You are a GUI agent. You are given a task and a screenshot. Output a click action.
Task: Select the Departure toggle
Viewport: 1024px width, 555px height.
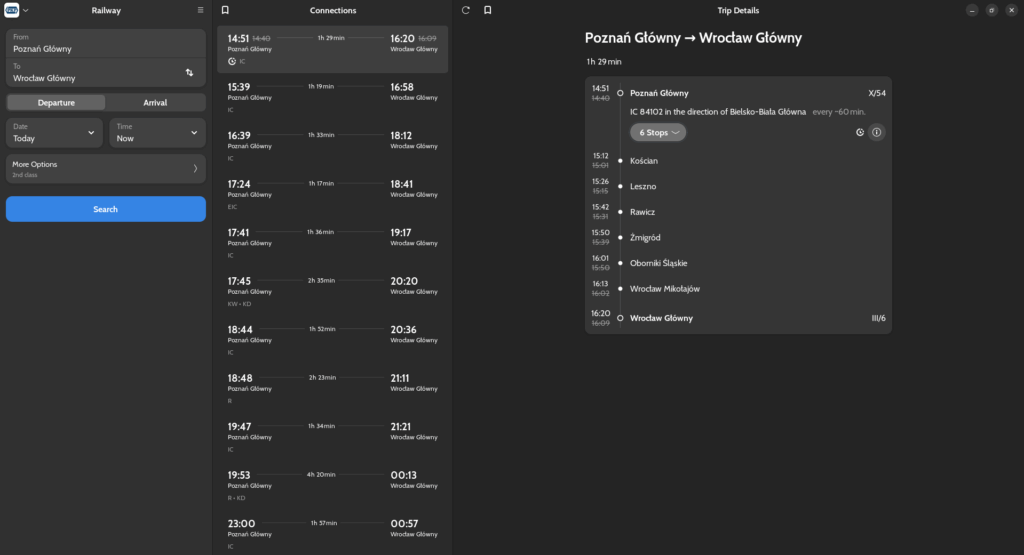tap(56, 103)
